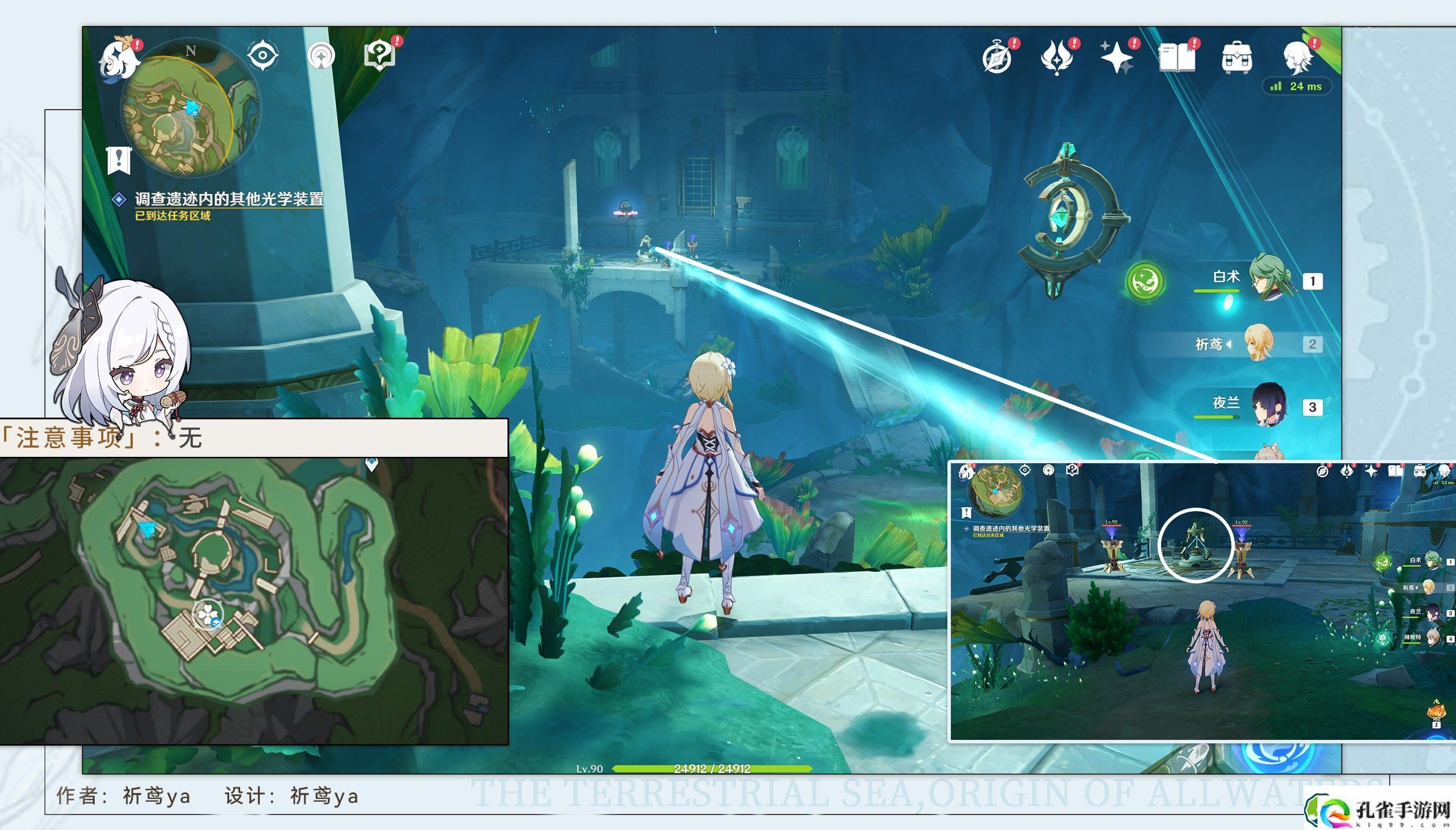Screen dimensions: 1456x830
Task: Click the Lv.90 level label
Action: pos(589,769)
